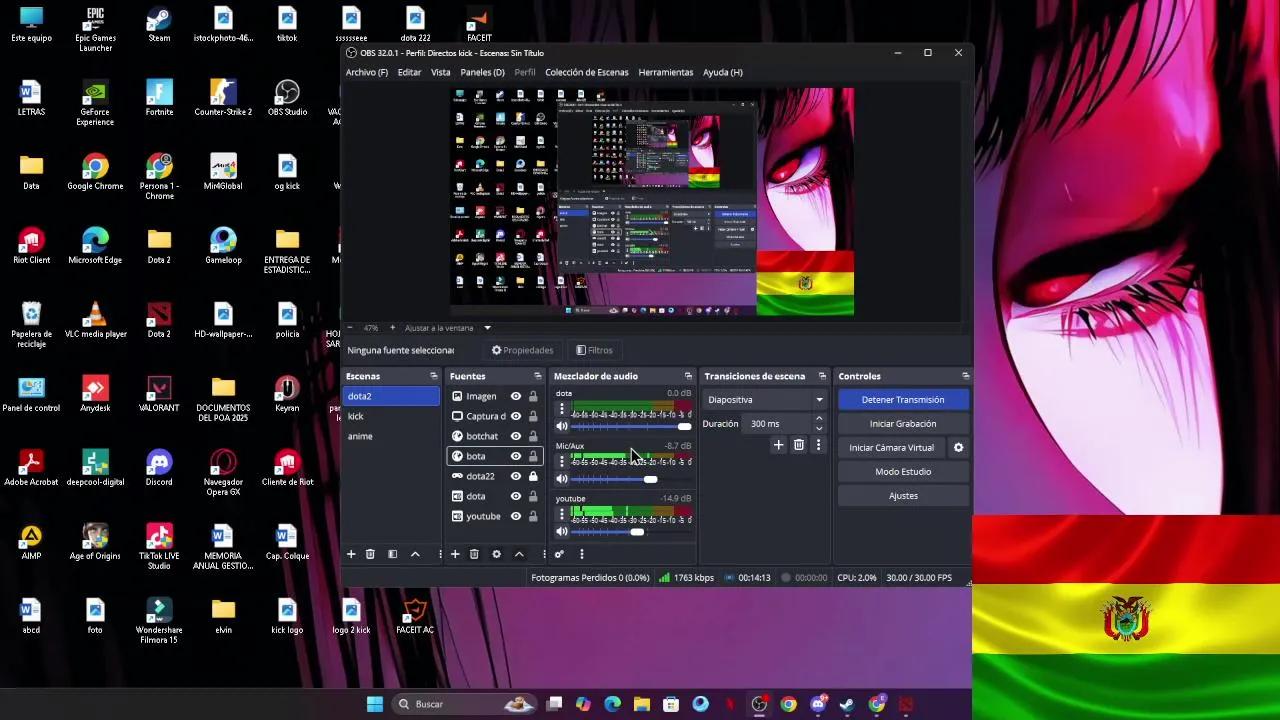Click the add source plus icon
The width and height of the screenshot is (1280, 720).
pos(455,553)
